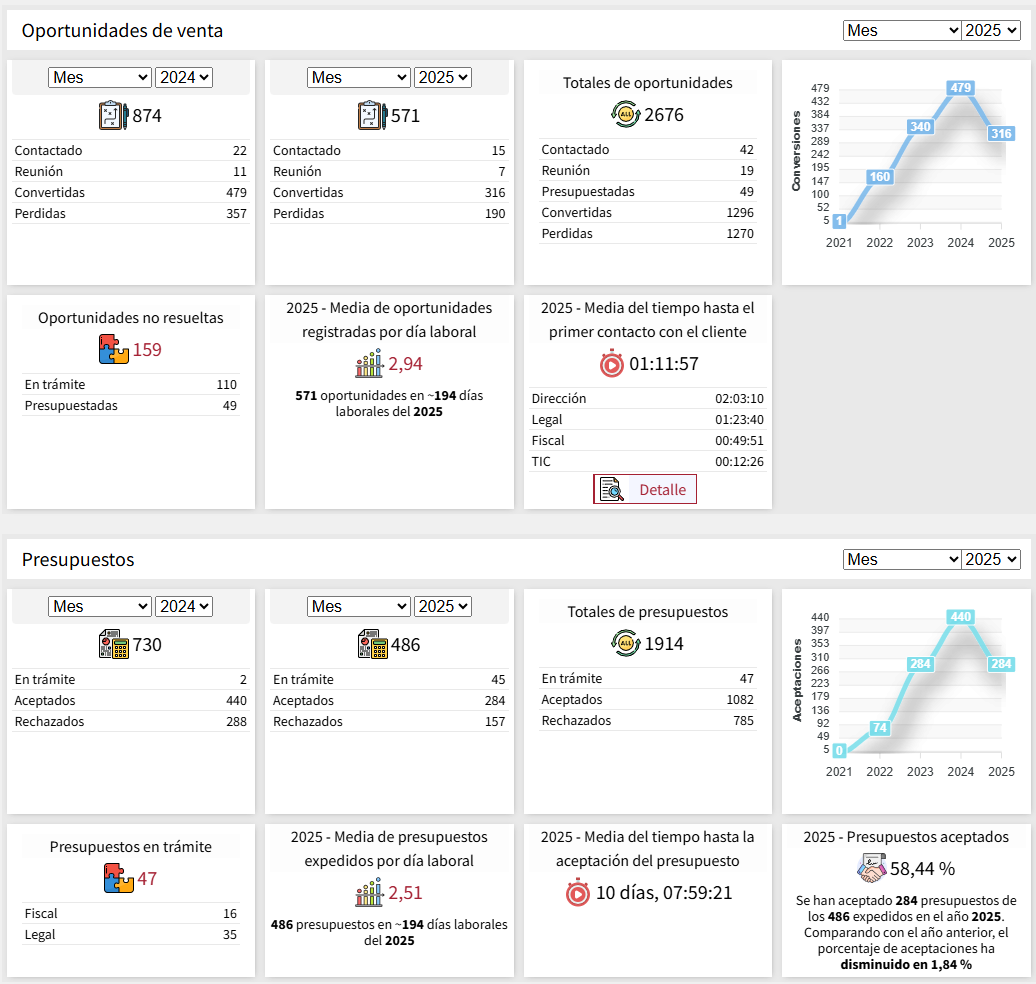
Task: Expand the 2024 year selector in first budgets card
Action: 184,606
